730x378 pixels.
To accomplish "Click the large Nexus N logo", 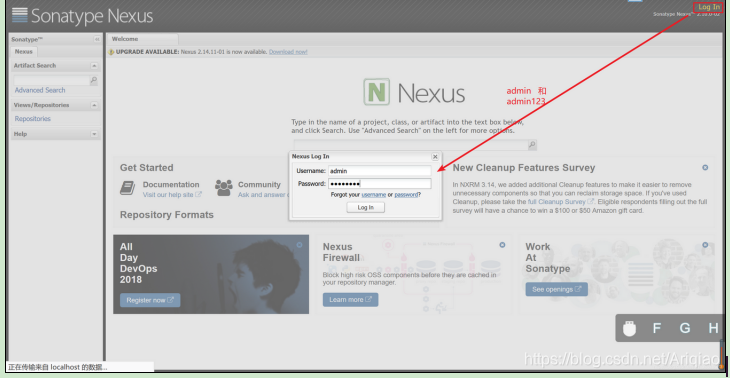I will [376, 92].
